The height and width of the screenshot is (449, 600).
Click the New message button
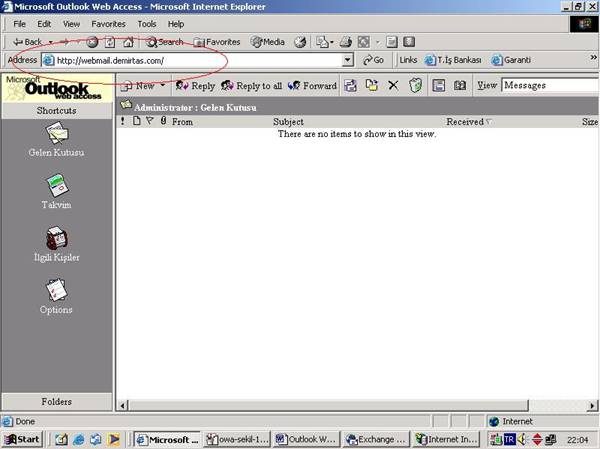(138, 86)
